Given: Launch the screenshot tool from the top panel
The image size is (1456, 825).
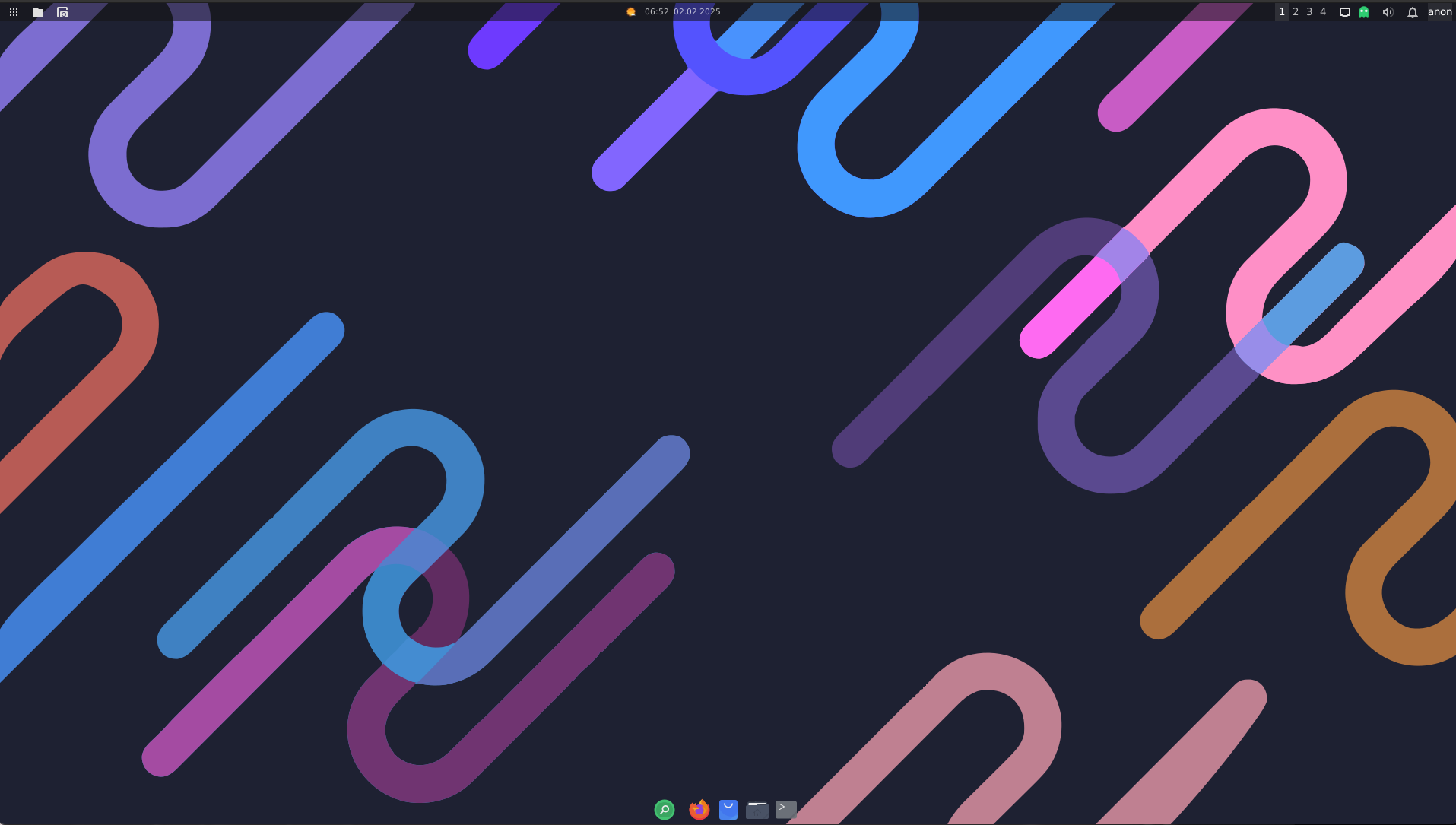Looking at the screenshot, I should coord(62,12).
